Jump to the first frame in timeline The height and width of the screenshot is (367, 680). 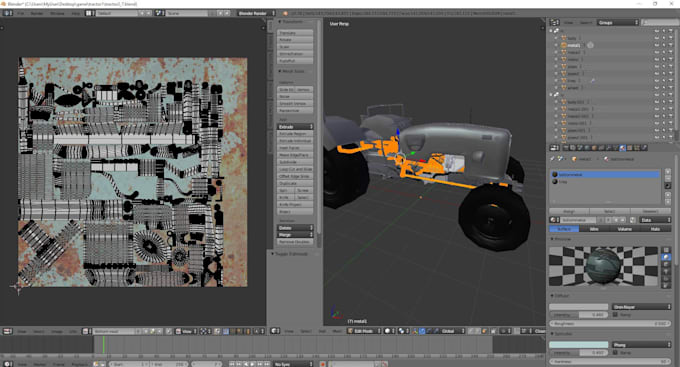tap(232, 364)
